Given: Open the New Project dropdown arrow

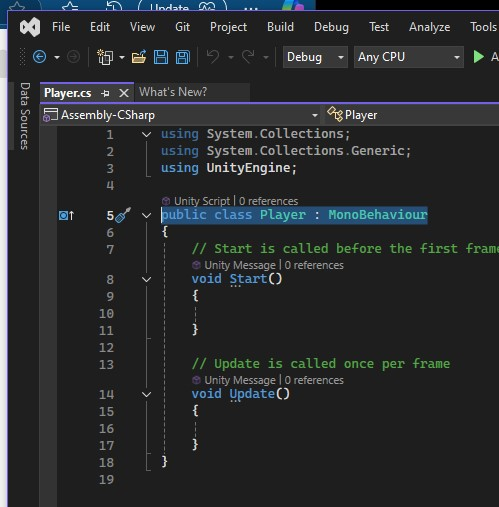Looking at the screenshot, I should (x=122, y=57).
